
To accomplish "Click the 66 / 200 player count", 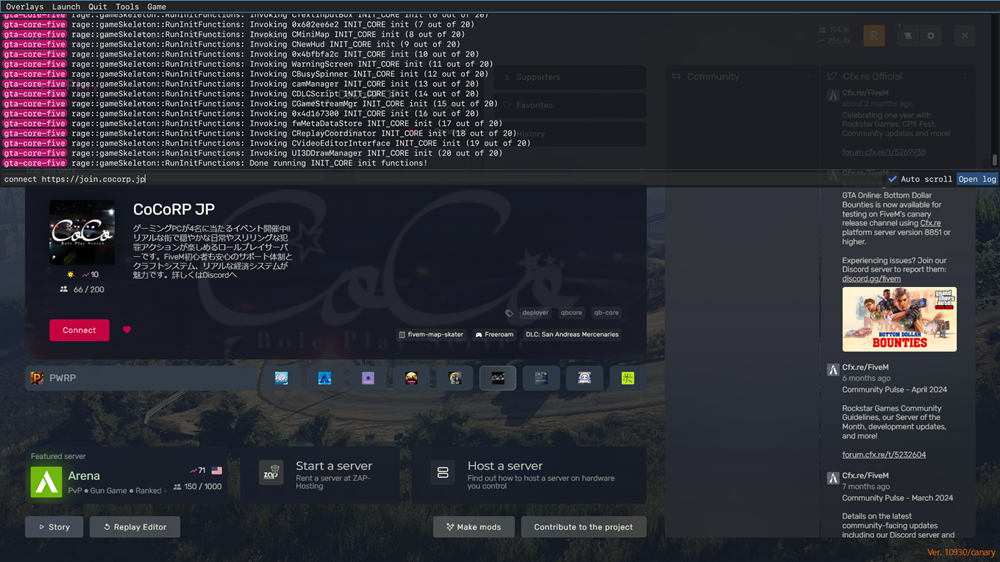I will pyautogui.click(x=82, y=290).
